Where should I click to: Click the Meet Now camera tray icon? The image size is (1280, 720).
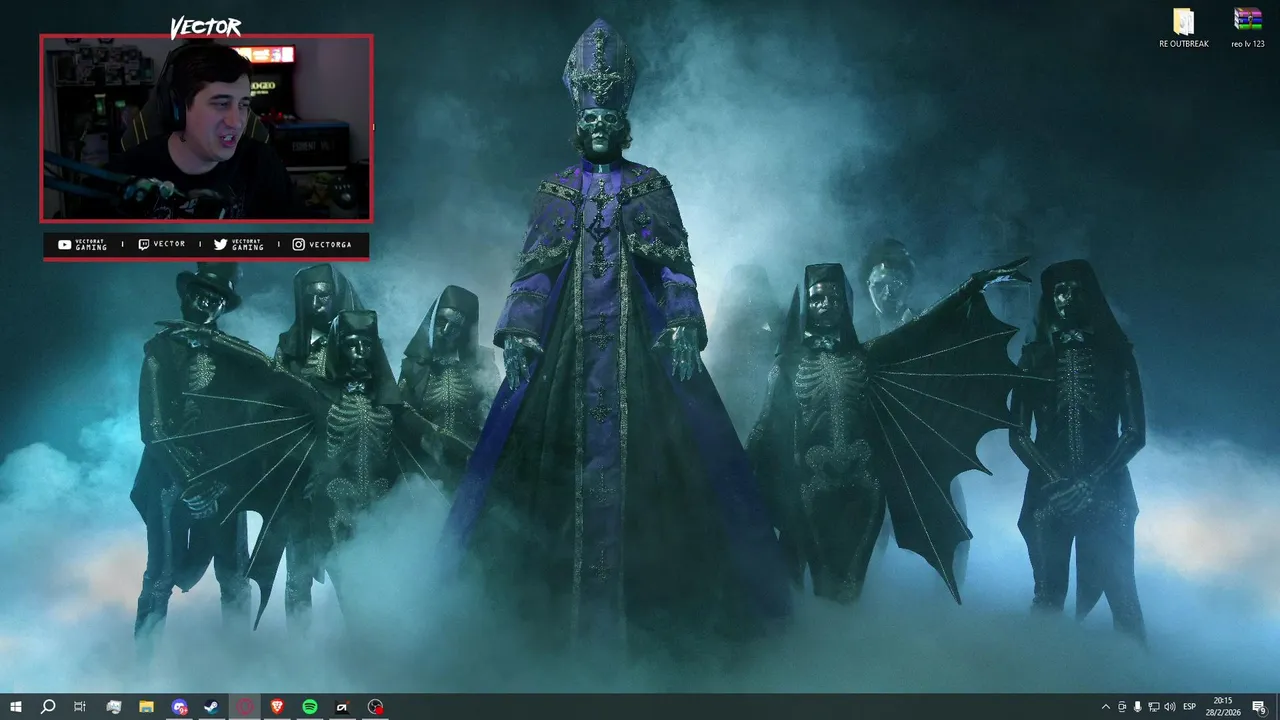tap(1122, 707)
